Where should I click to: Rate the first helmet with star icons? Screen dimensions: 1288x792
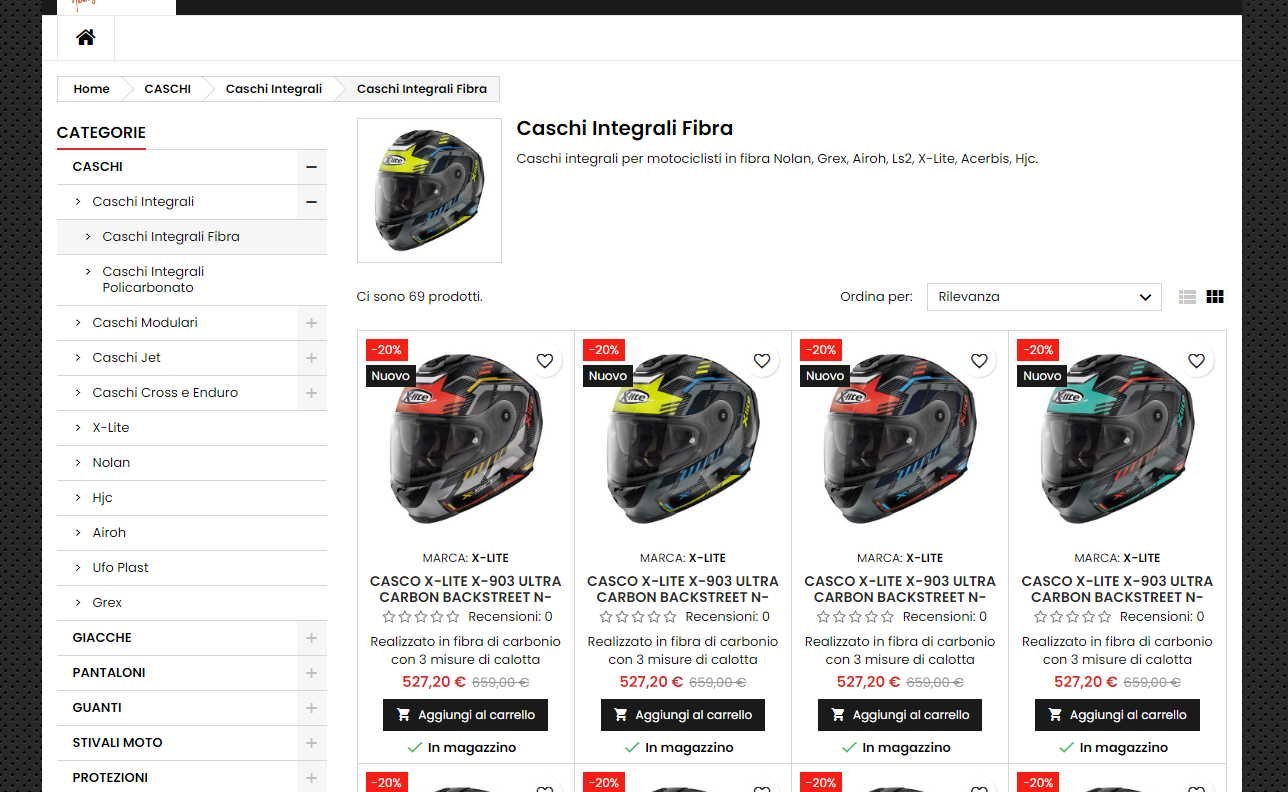421,617
